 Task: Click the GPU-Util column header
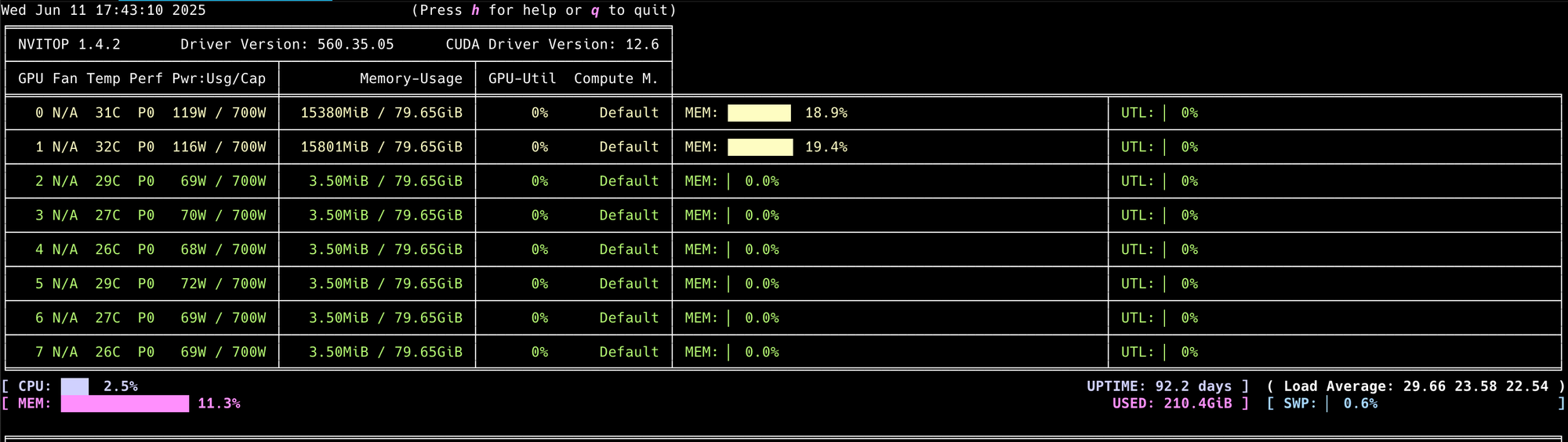click(x=522, y=78)
